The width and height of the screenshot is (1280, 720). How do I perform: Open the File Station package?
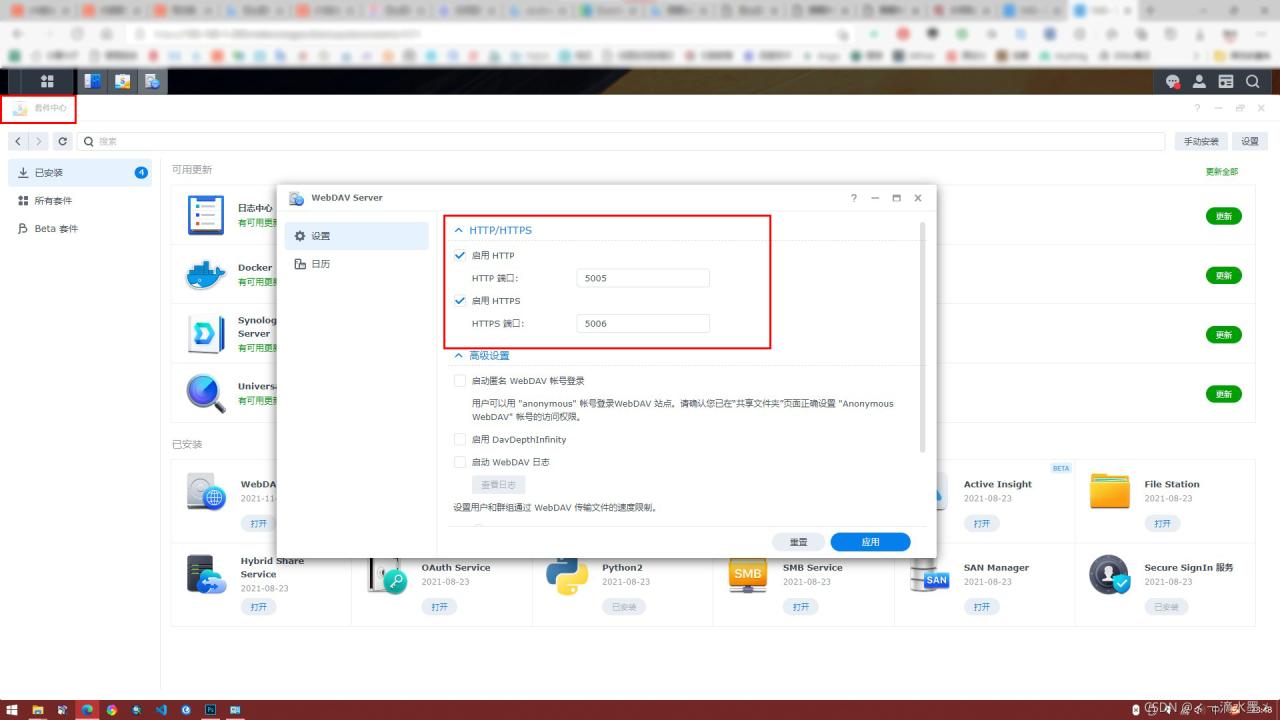coord(1162,523)
